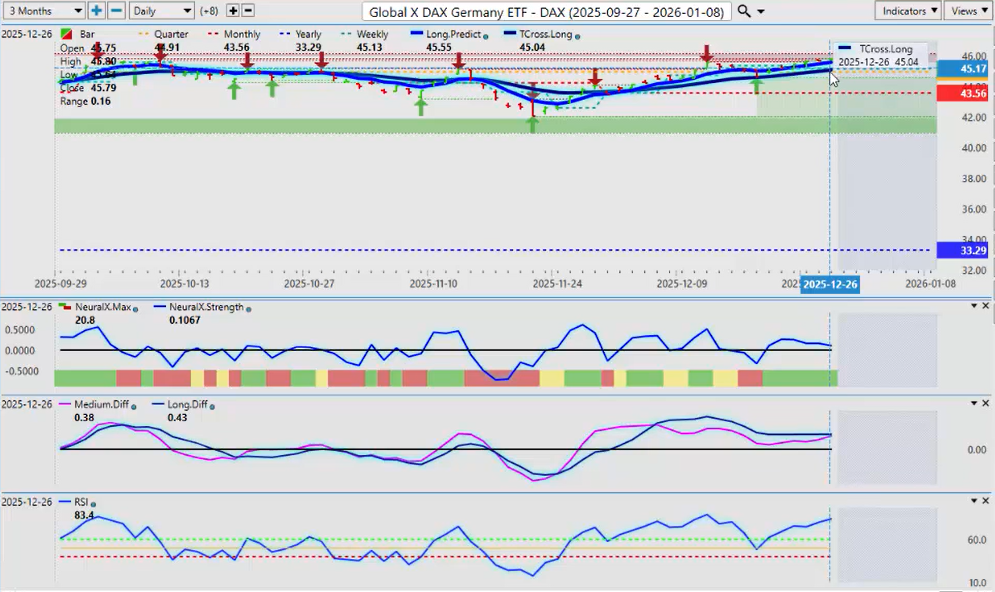Screen dimensions: 995x592
Task: Click the blue minus zoom-out button
Action: [116, 11]
